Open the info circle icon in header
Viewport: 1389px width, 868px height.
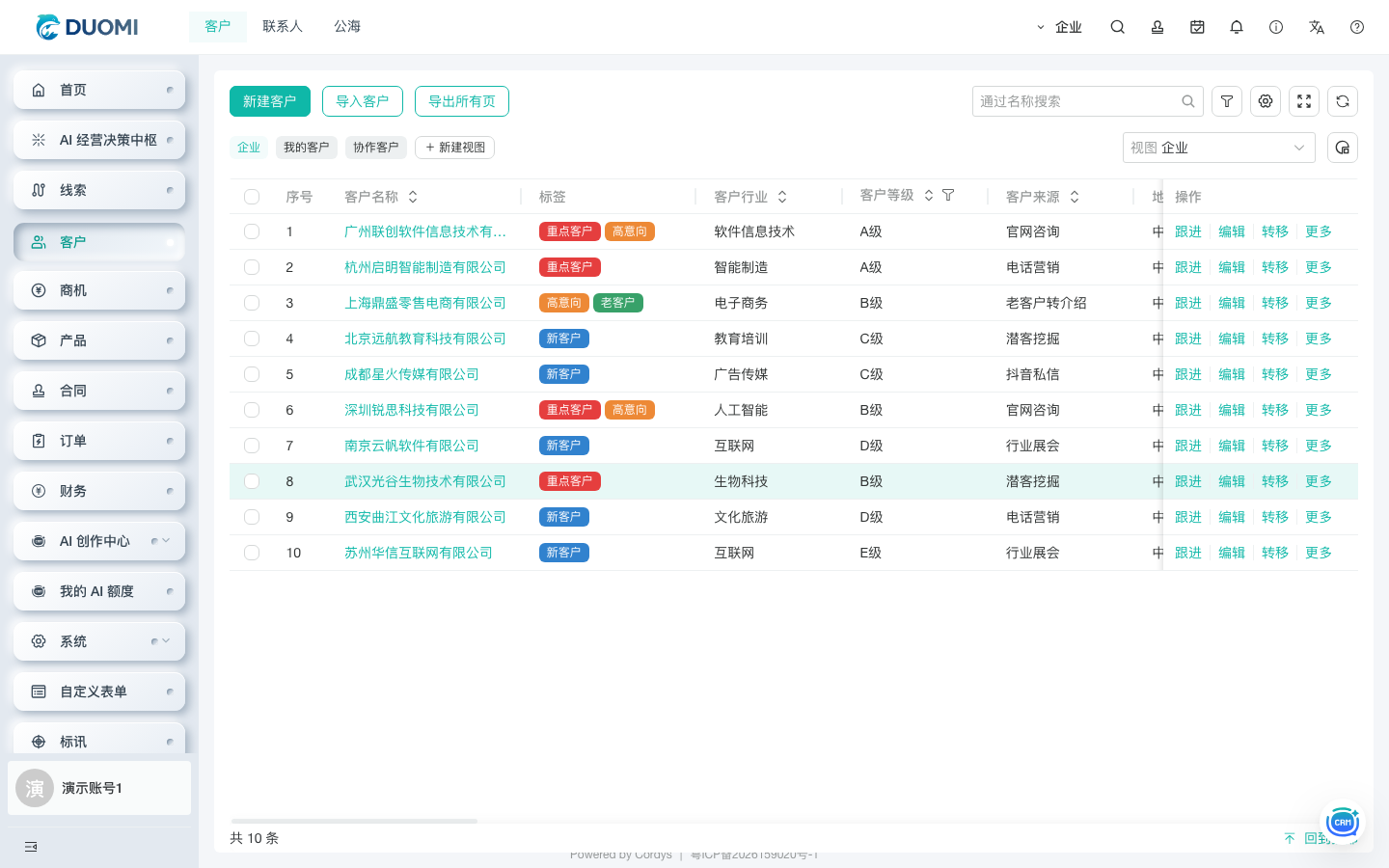[x=1276, y=27]
